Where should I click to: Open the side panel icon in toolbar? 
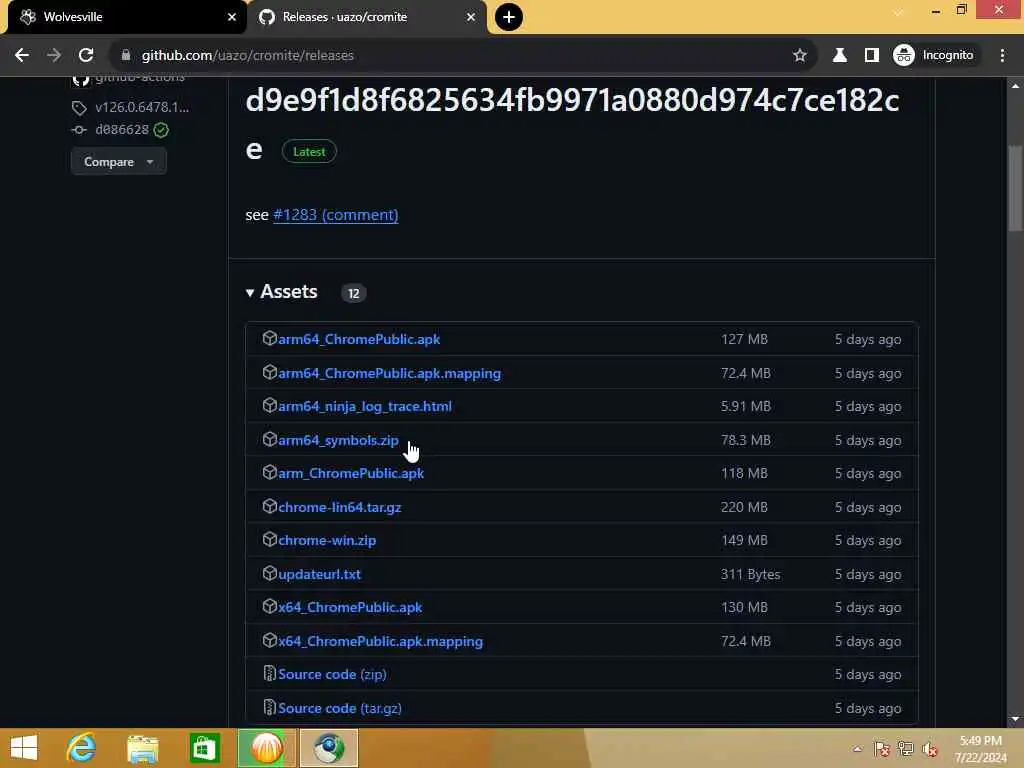click(871, 56)
